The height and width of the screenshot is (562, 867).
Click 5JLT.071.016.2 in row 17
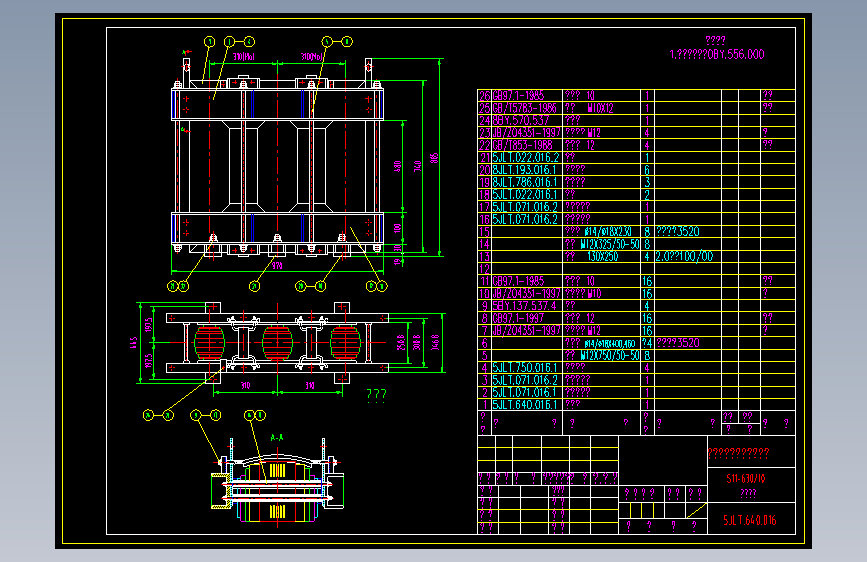tap(525, 207)
